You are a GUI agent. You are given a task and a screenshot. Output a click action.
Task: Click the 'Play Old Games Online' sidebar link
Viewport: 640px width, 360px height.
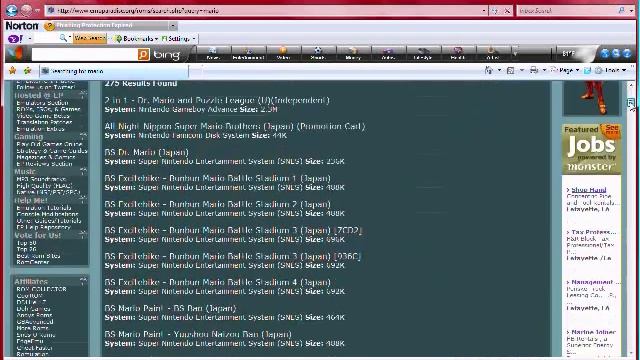click(49, 144)
